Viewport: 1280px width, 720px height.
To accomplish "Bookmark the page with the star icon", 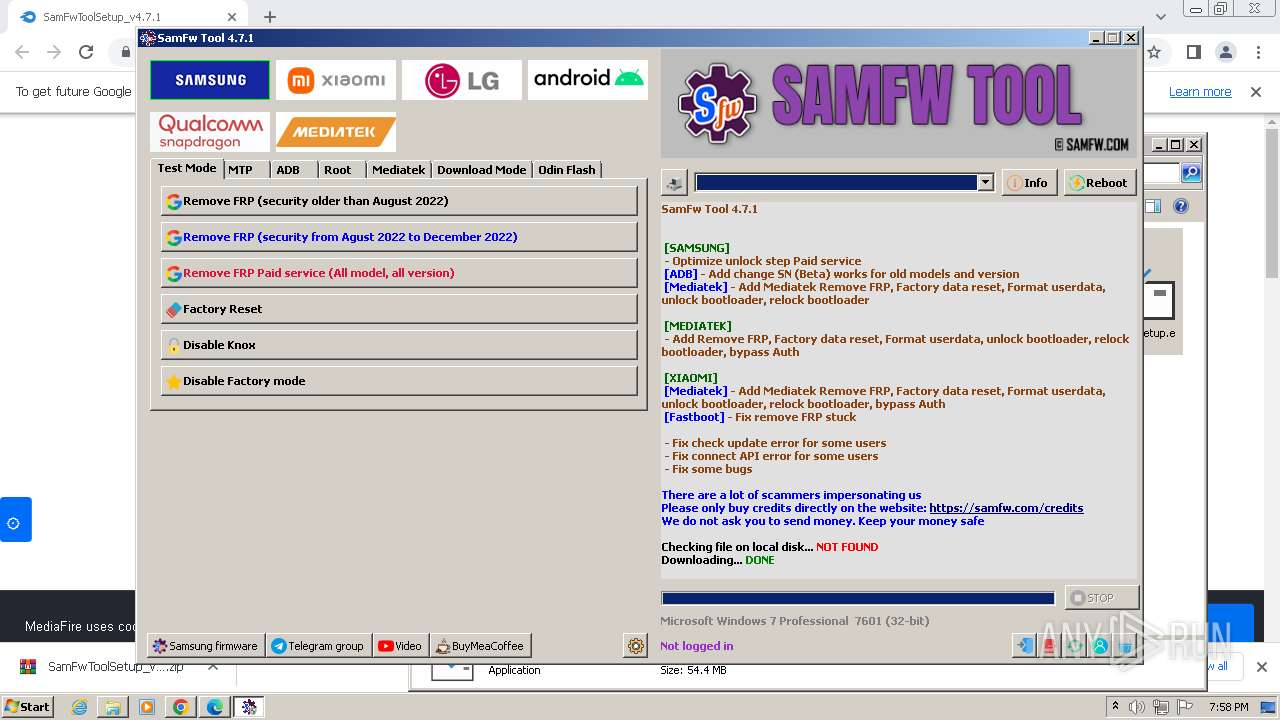I will coord(1154,52).
